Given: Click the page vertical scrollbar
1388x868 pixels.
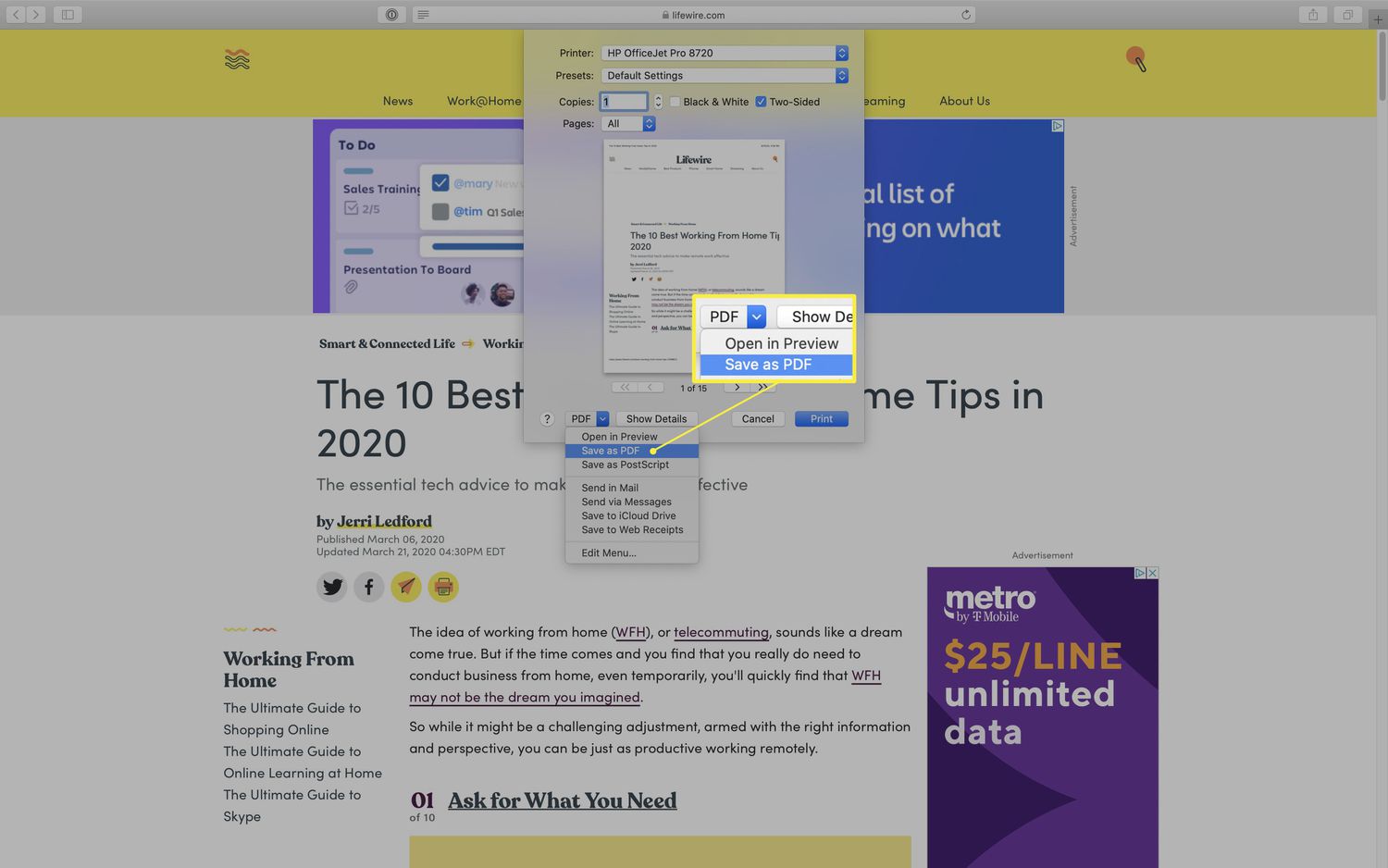Looking at the screenshot, I should click(1382, 67).
